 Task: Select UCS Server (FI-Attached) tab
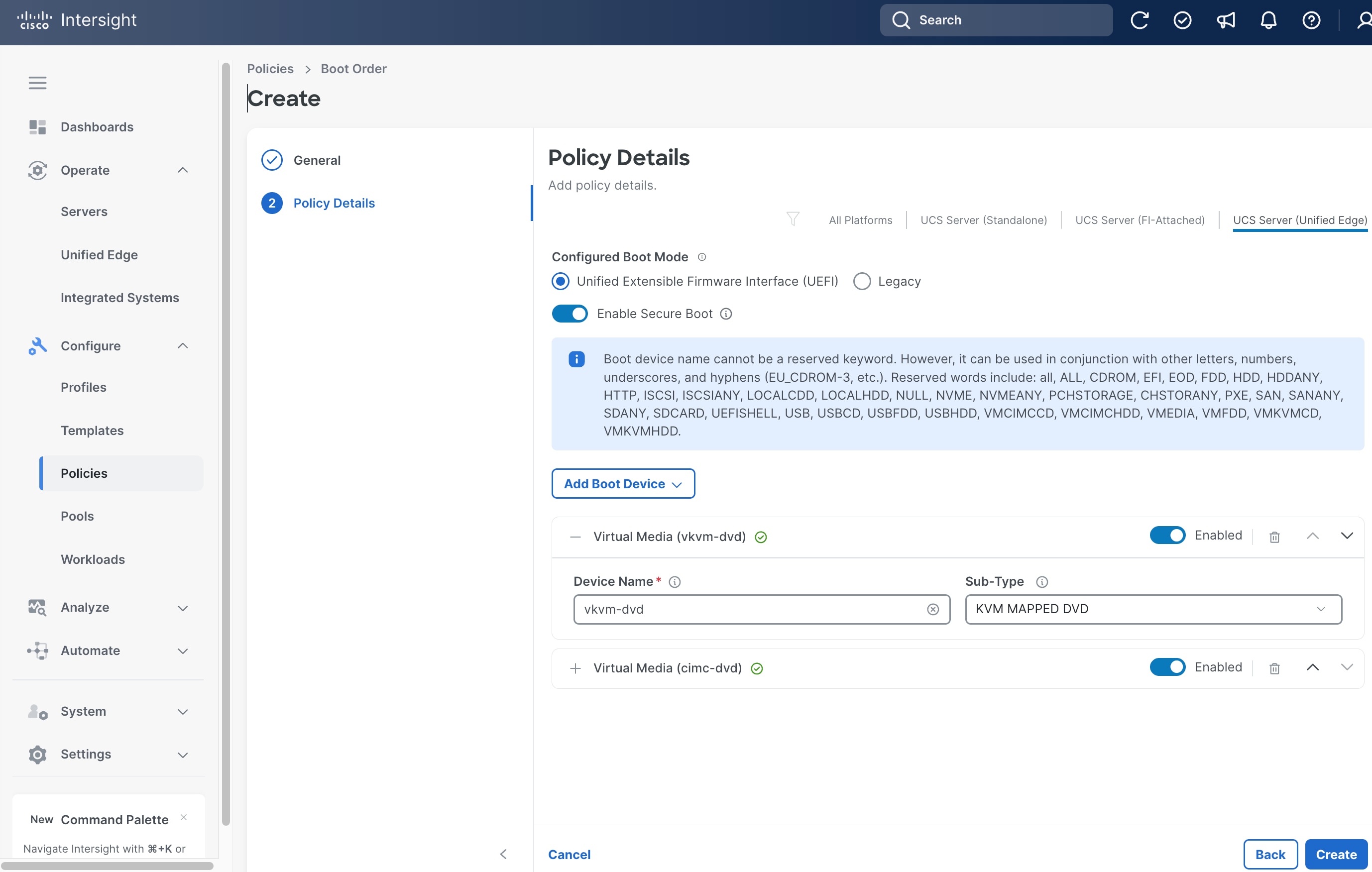point(1140,220)
